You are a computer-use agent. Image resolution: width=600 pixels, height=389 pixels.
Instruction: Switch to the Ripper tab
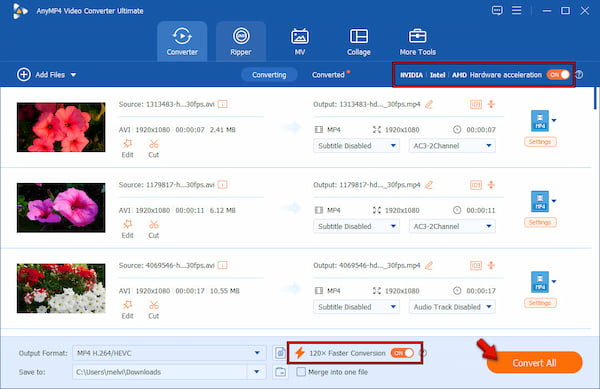pyautogui.click(x=241, y=42)
